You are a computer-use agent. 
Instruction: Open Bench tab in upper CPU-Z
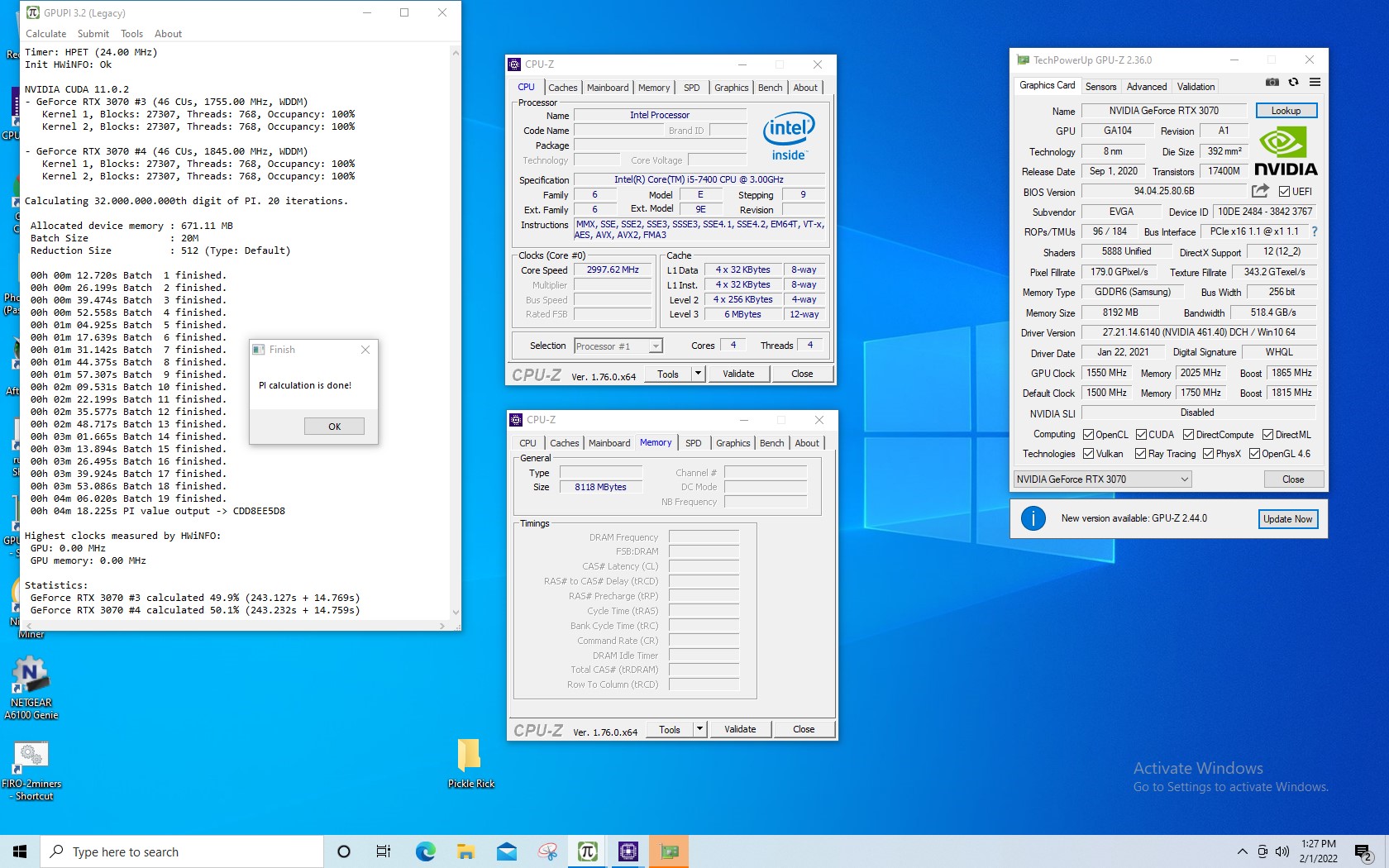(770, 88)
